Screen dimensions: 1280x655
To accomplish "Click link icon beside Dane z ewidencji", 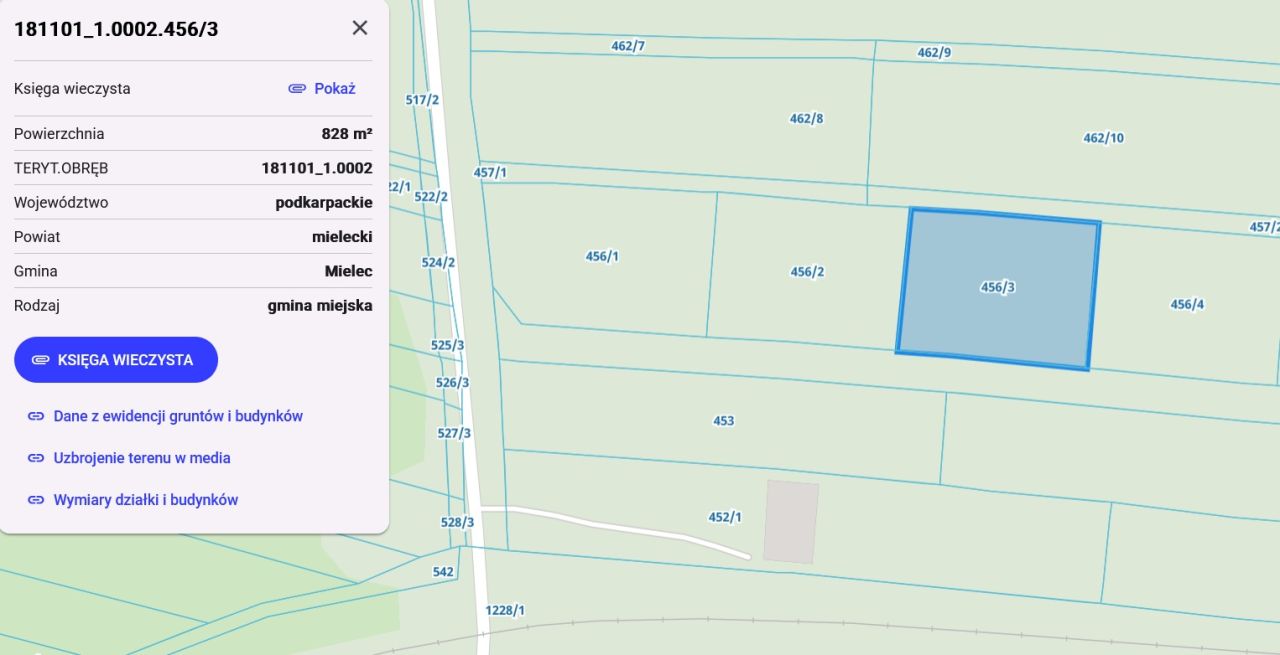I will point(36,416).
